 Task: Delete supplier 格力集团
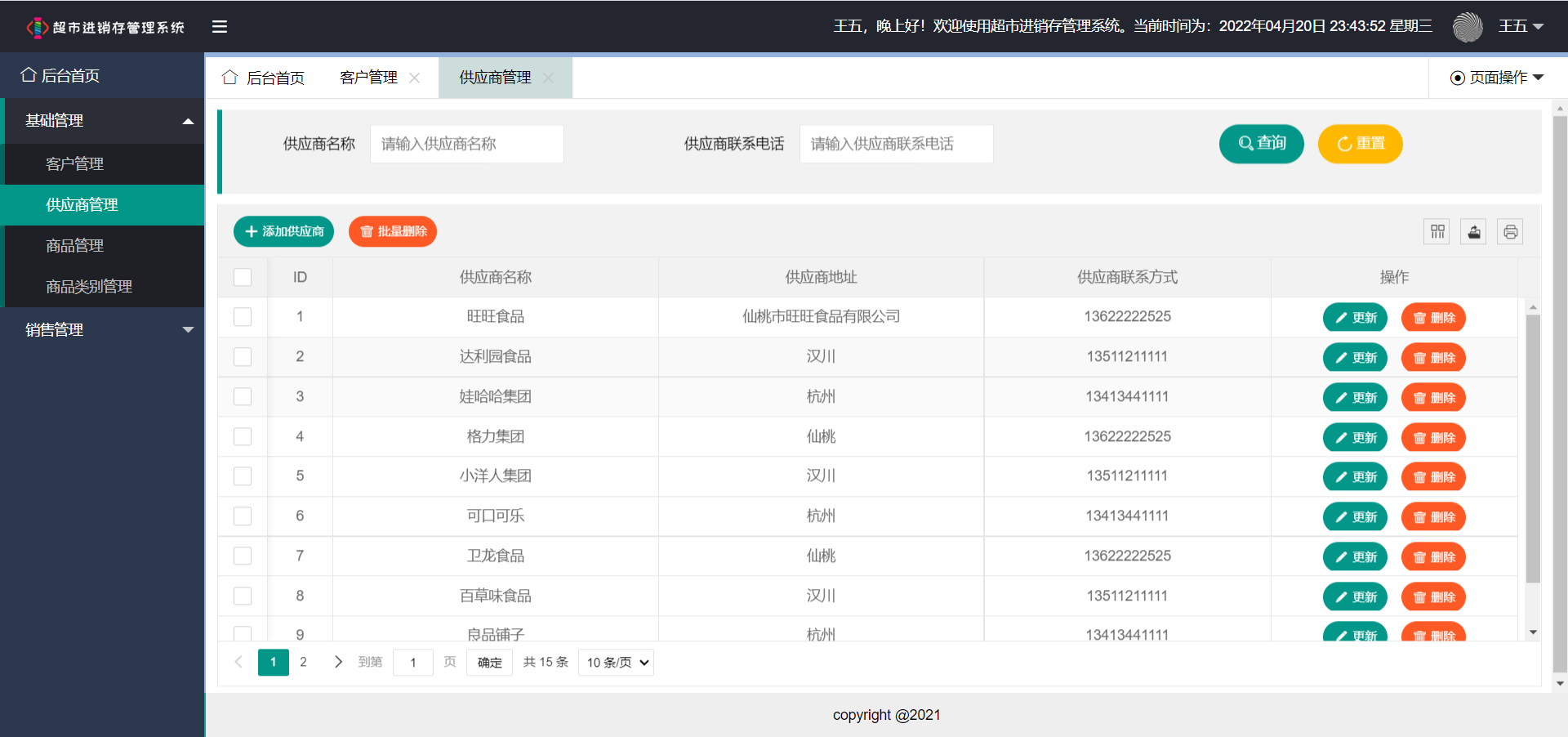[x=1433, y=438]
